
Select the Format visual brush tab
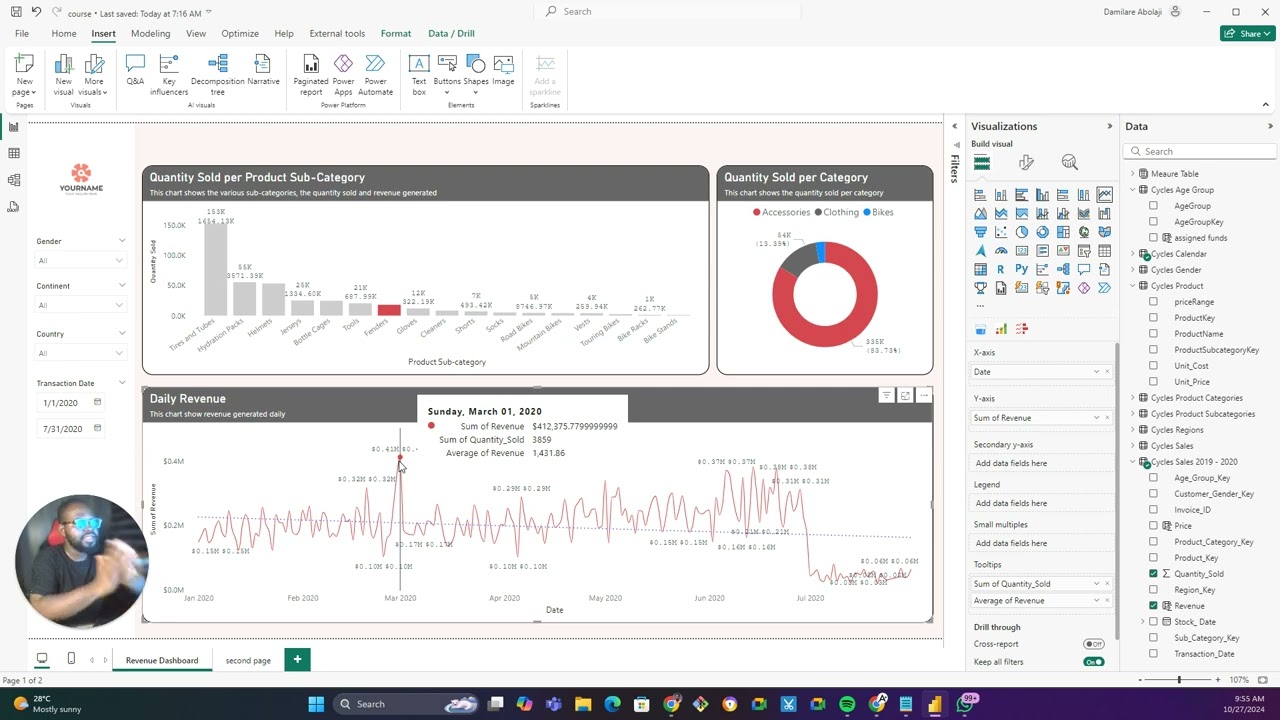point(1026,163)
